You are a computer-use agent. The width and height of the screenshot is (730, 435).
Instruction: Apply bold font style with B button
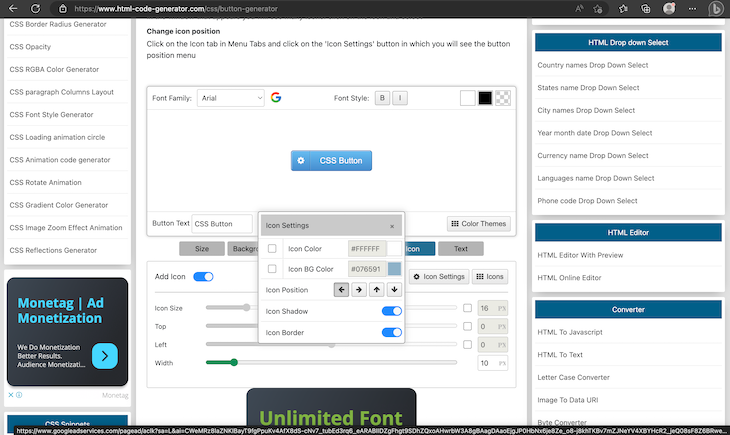(382, 98)
